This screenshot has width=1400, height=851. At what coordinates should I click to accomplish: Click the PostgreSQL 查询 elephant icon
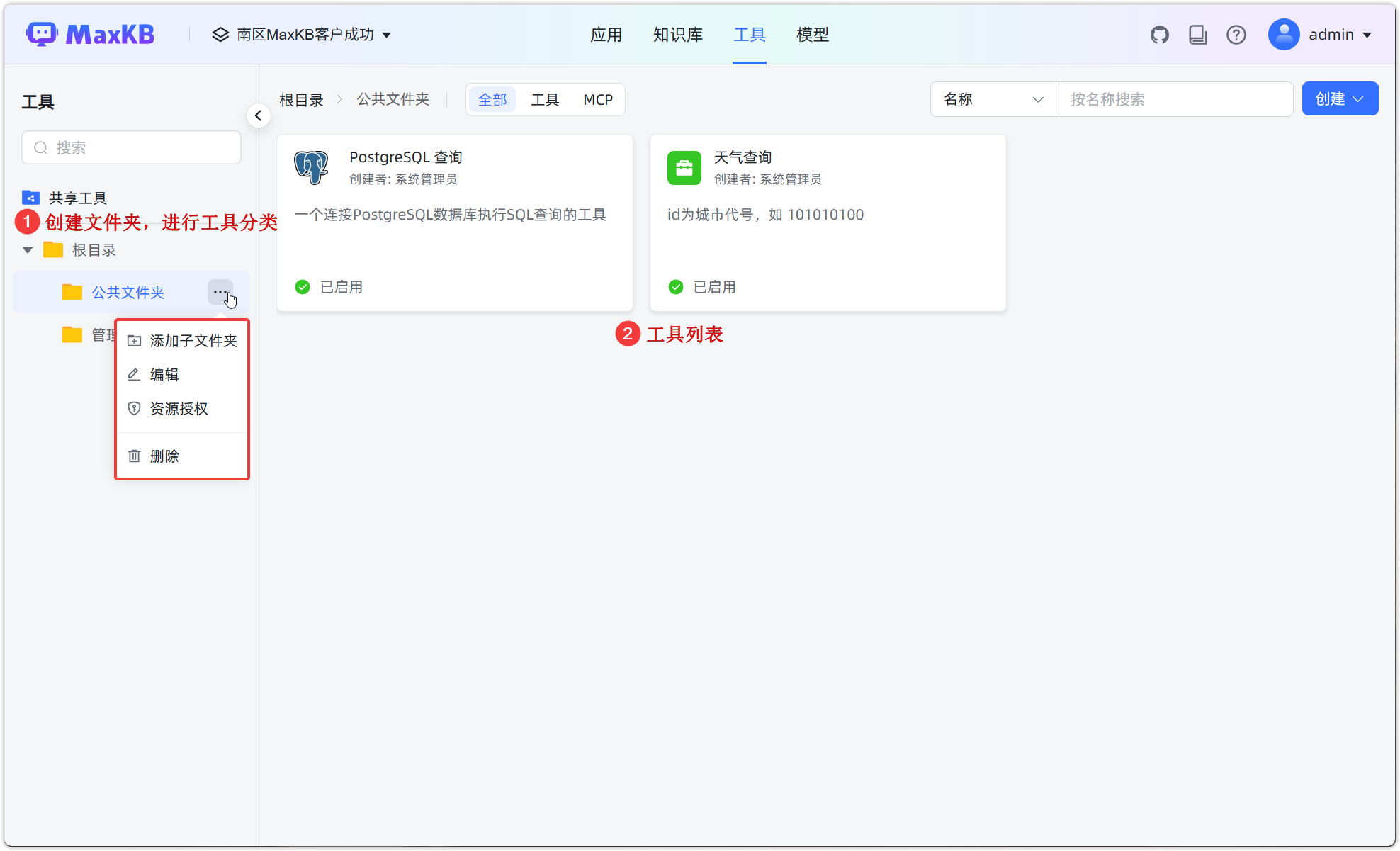pyautogui.click(x=311, y=167)
